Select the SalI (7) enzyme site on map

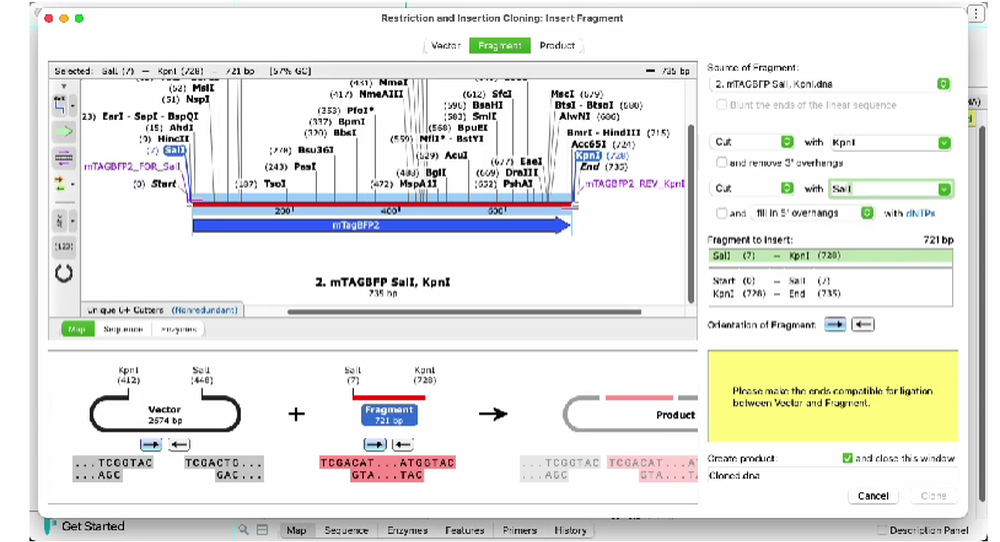[174, 150]
